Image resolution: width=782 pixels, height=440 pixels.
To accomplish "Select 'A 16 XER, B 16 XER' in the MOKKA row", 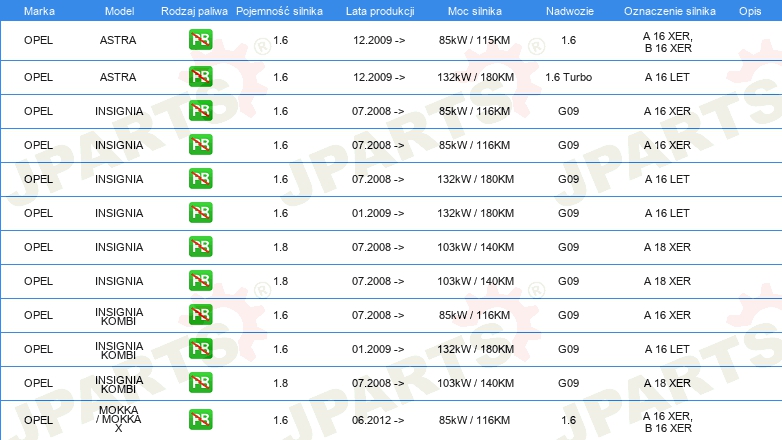I will click(x=668, y=422).
